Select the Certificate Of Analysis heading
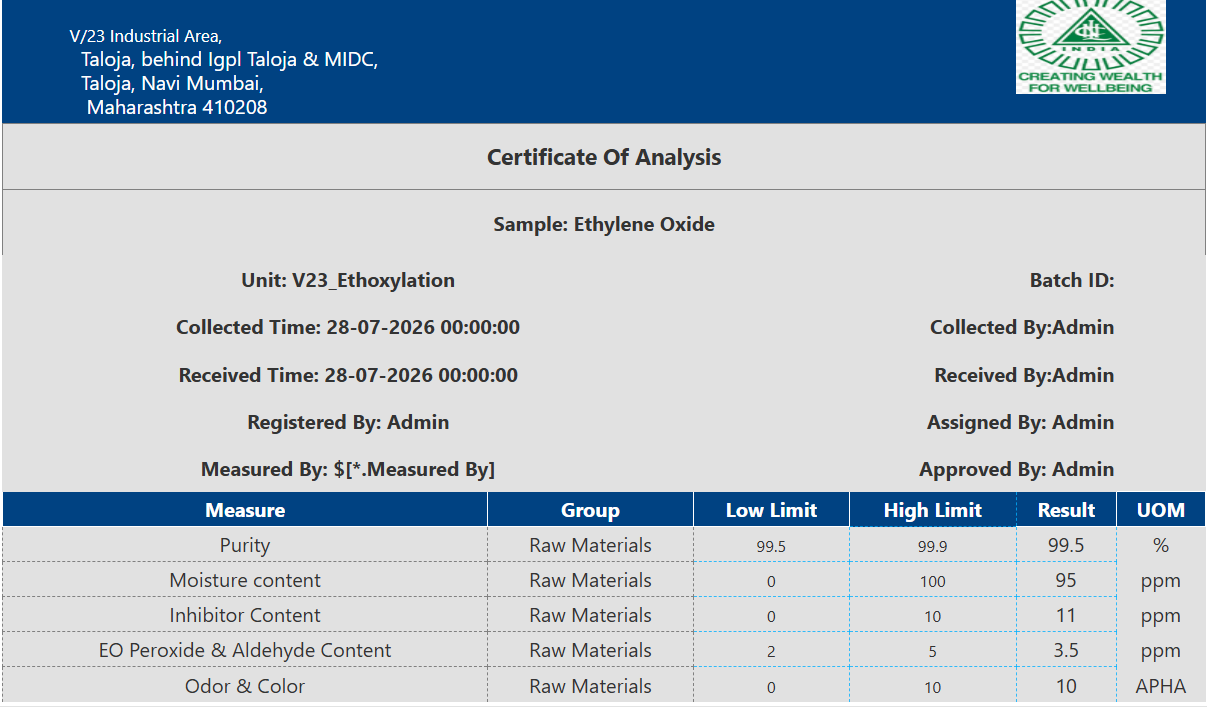Image resolution: width=1207 pixels, height=707 pixels. (604, 157)
